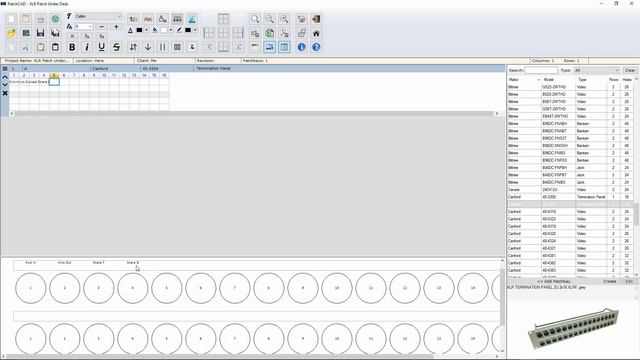Click the << Add Patchbay button
This screenshot has height=360, width=640.
point(553,282)
